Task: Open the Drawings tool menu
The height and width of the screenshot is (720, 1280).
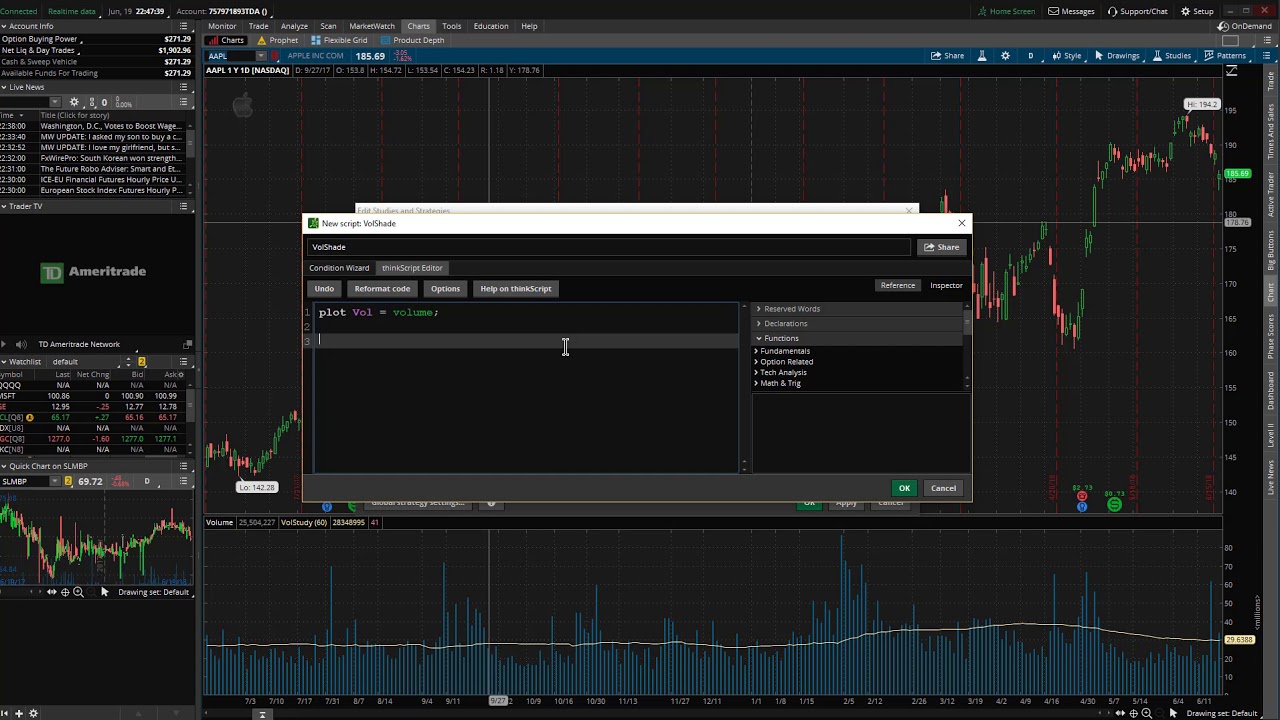Action: point(1117,56)
